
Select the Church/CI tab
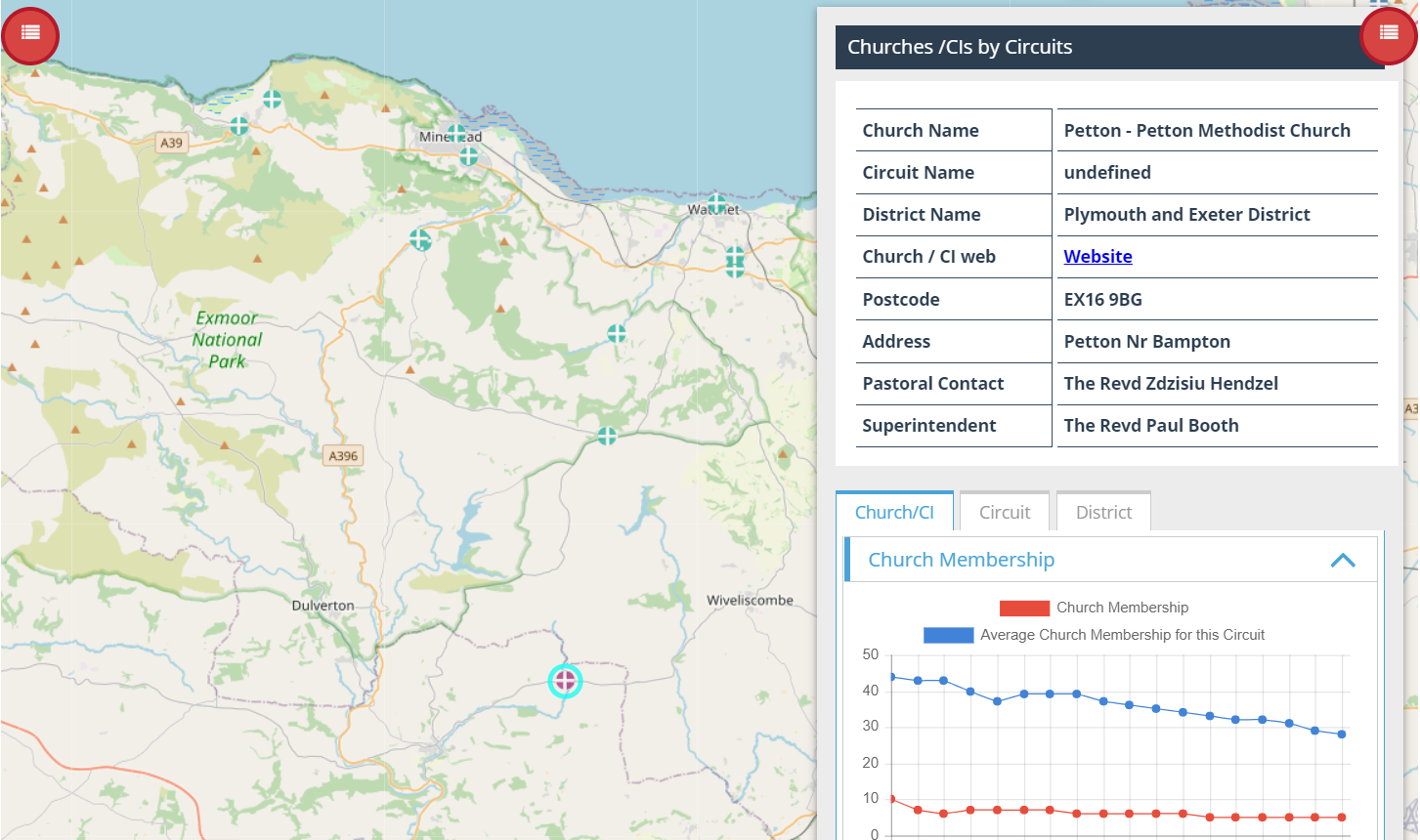pos(894,513)
